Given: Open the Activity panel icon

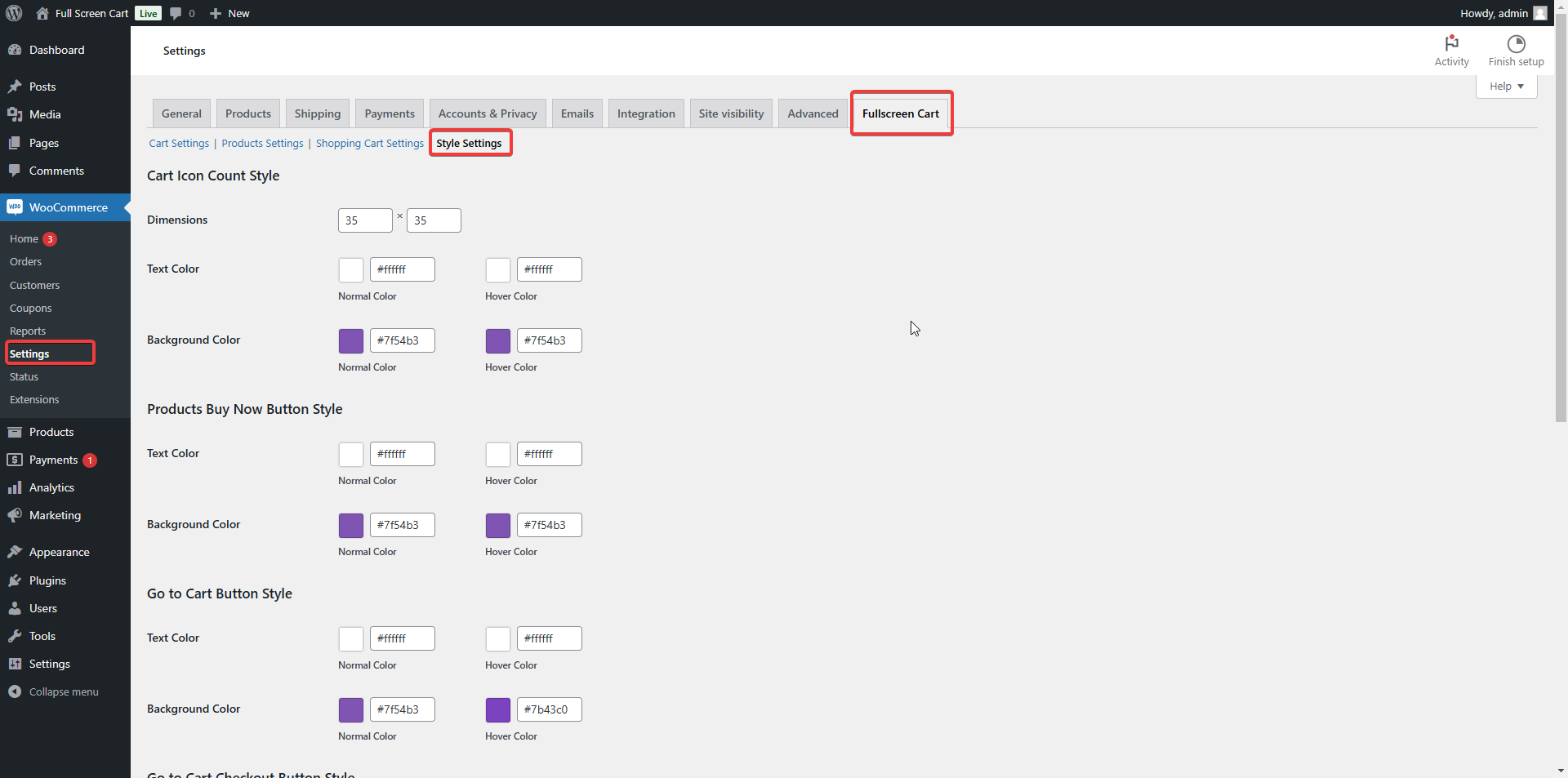Looking at the screenshot, I should pyautogui.click(x=1451, y=43).
